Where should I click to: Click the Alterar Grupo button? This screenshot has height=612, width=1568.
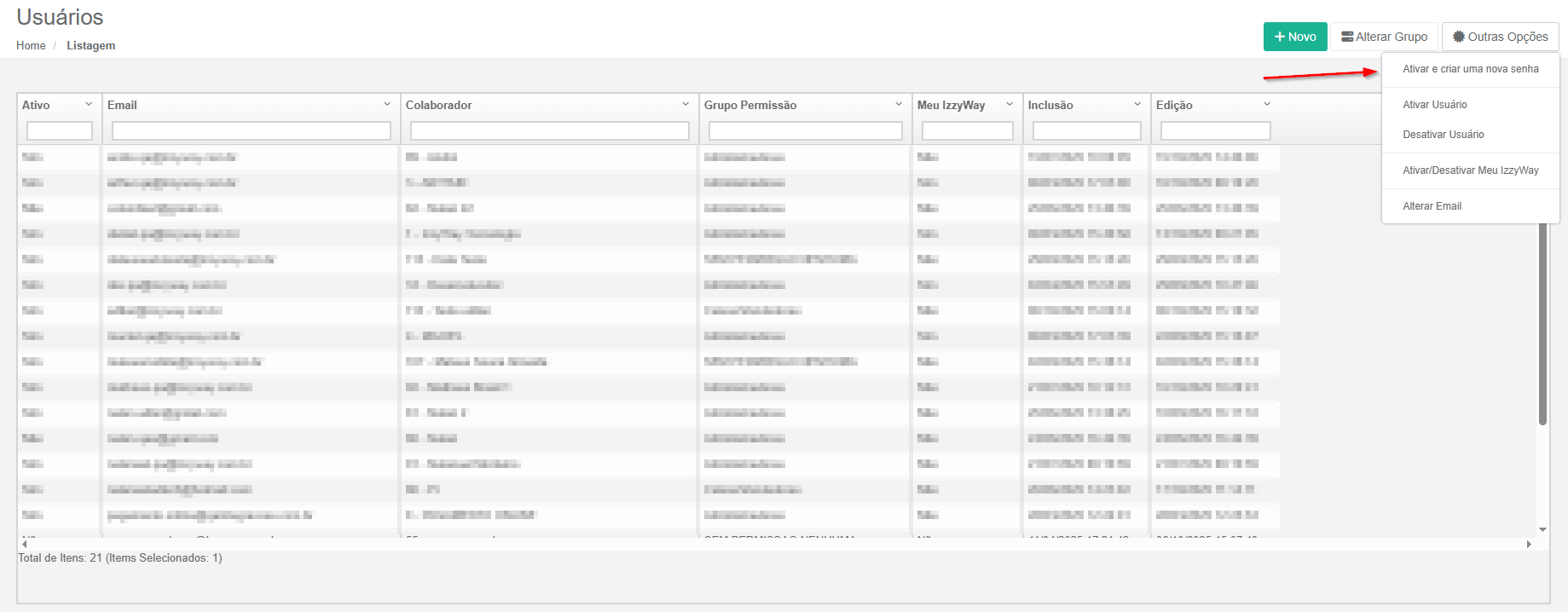[x=1384, y=37]
